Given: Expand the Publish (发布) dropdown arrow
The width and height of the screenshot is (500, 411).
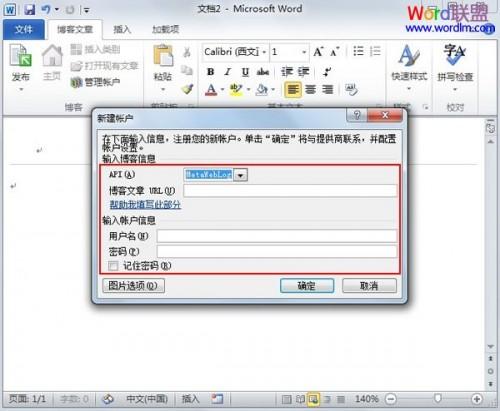Looking at the screenshot, I should tap(21, 89).
